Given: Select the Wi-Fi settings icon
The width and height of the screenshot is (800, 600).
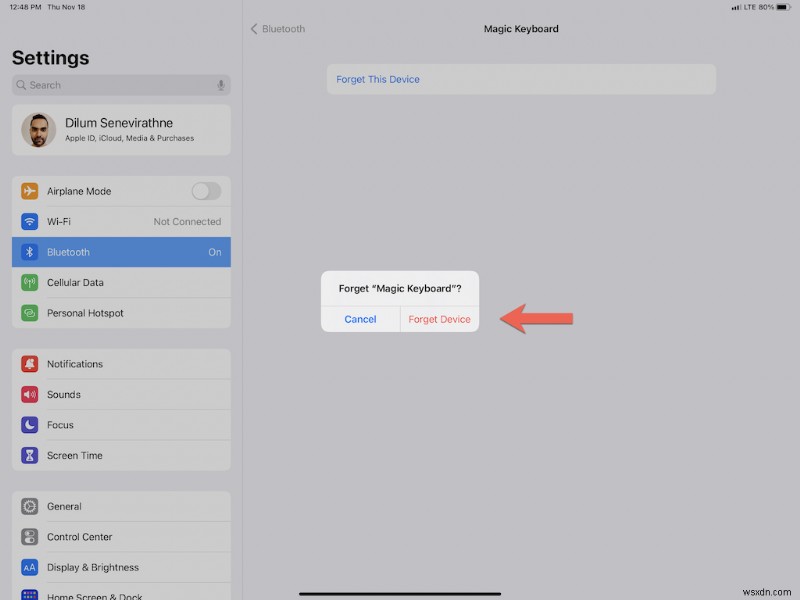Looking at the screenshot, I should click(x=28, y=221).
